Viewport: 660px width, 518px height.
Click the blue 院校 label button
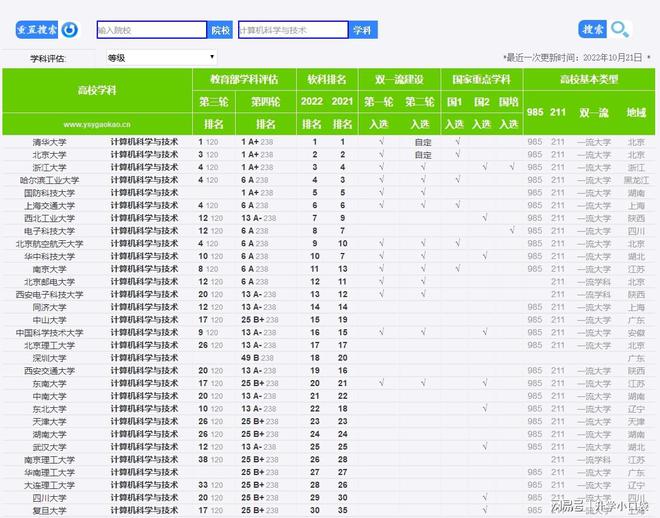(221, 31)
